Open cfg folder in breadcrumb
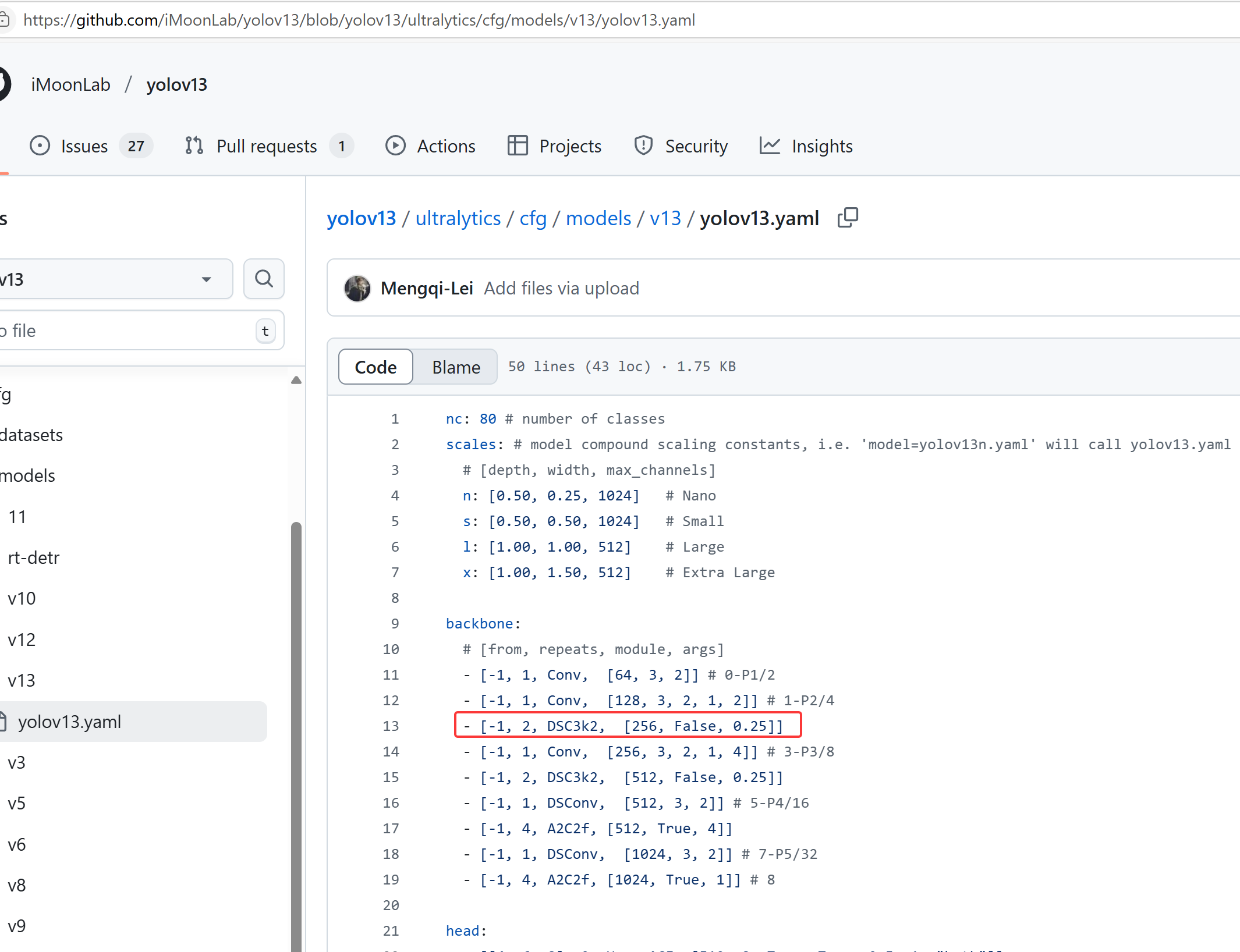The height and width of the screenshot is (952, 1240). (533, 218)
